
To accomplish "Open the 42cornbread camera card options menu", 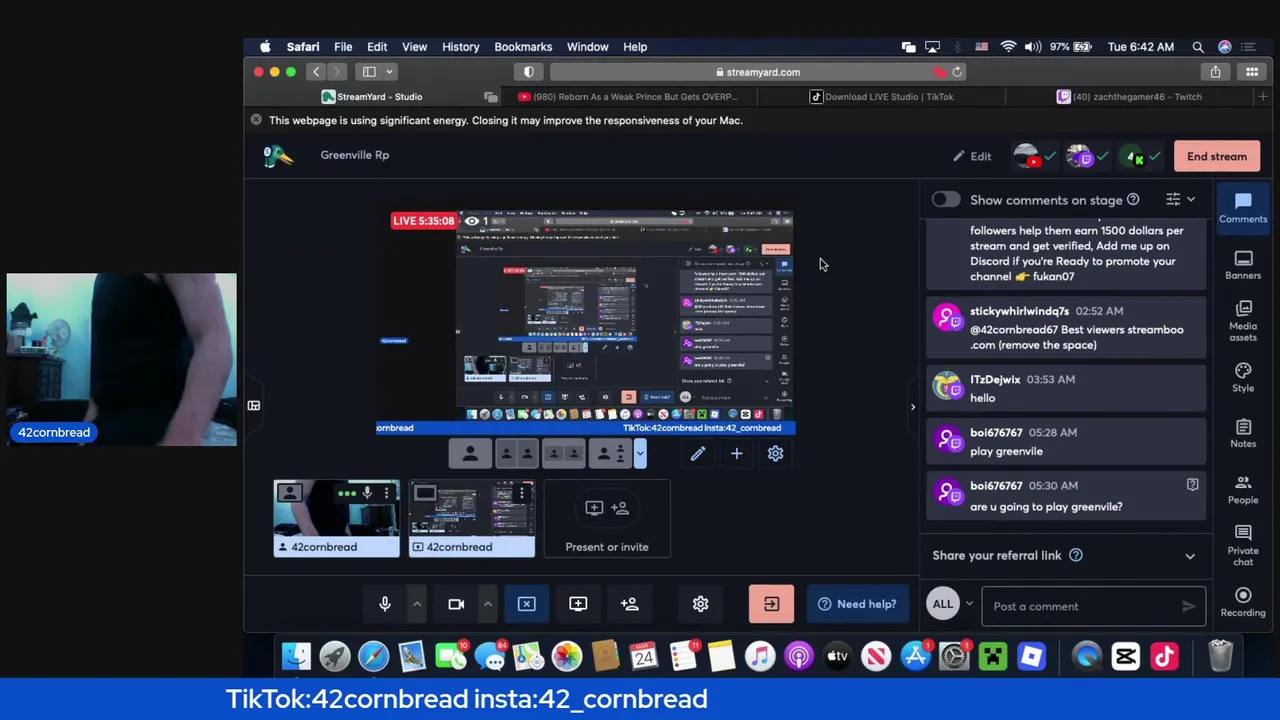I will point(386,493).
